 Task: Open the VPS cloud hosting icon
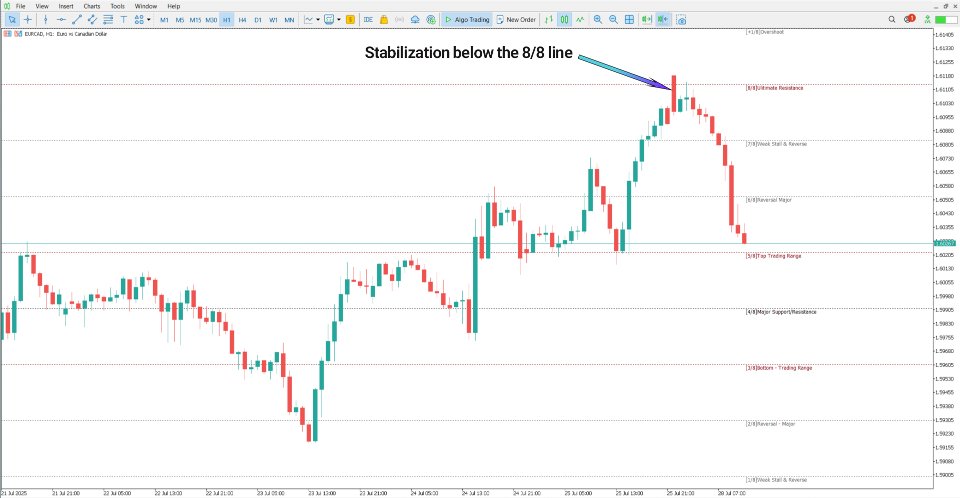coord(415,20)
